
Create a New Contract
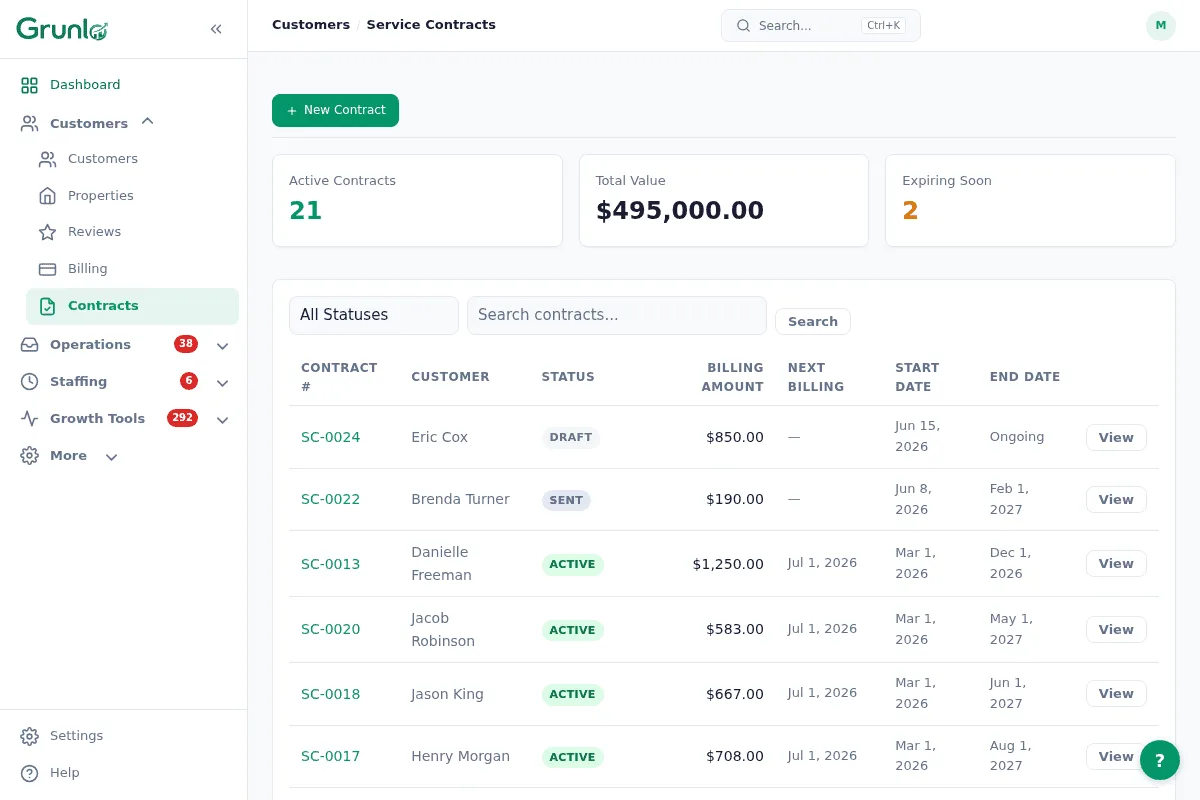pos(335,110)
